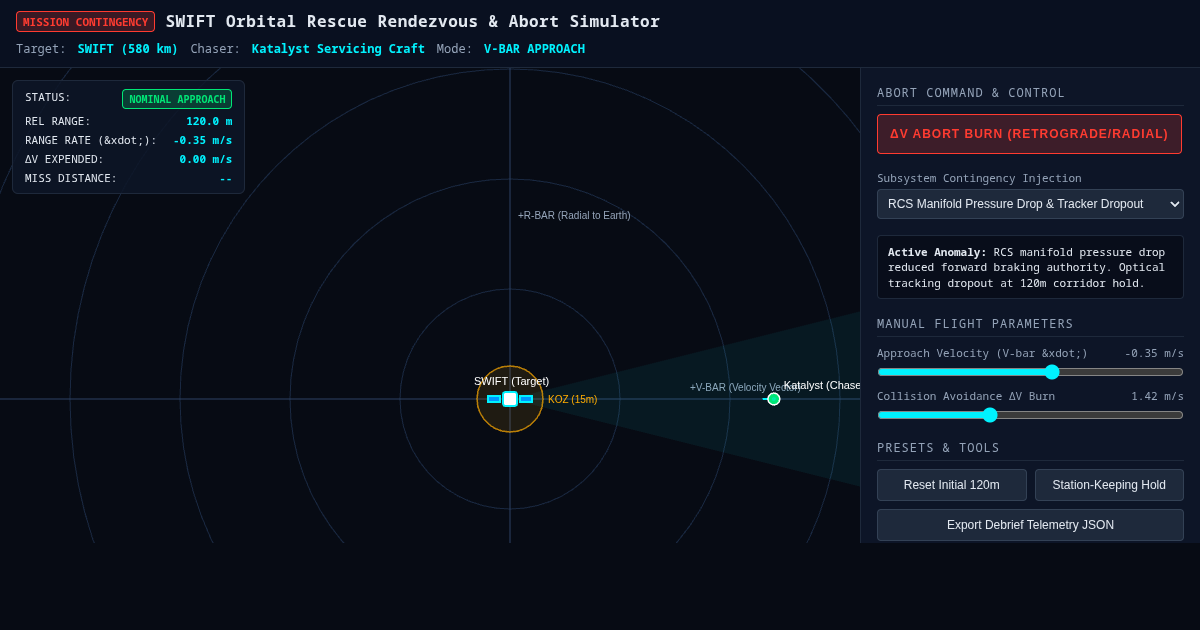Viewport: 1200px width, 630px height.
Task: Click the Station-Keeping Hold button
Action: [1109, 485]
